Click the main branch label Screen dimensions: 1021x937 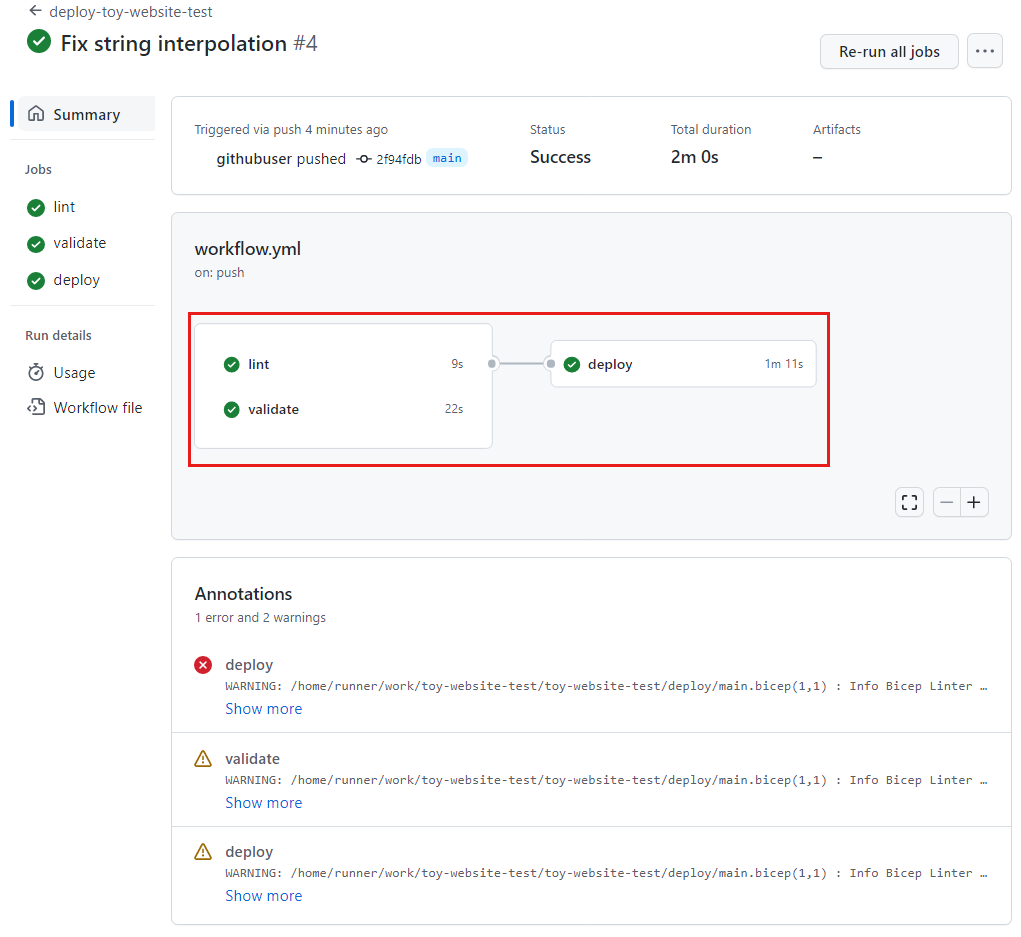tap(447, 158)
